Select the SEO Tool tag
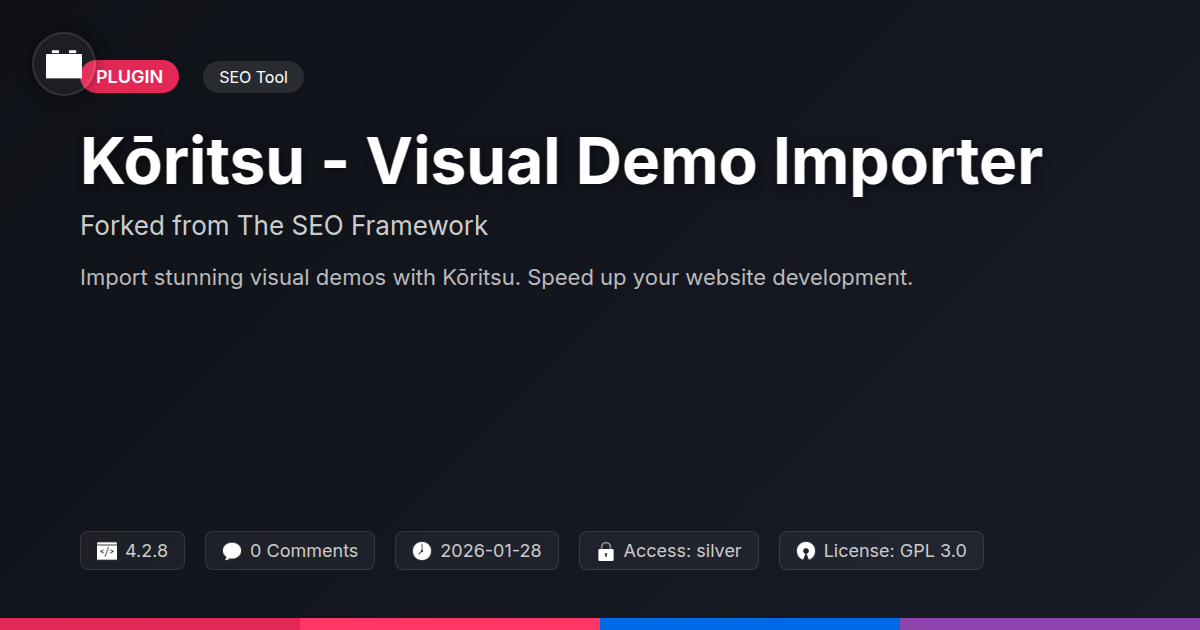Viewport: 1200px width, 630px height. [253, 77]
